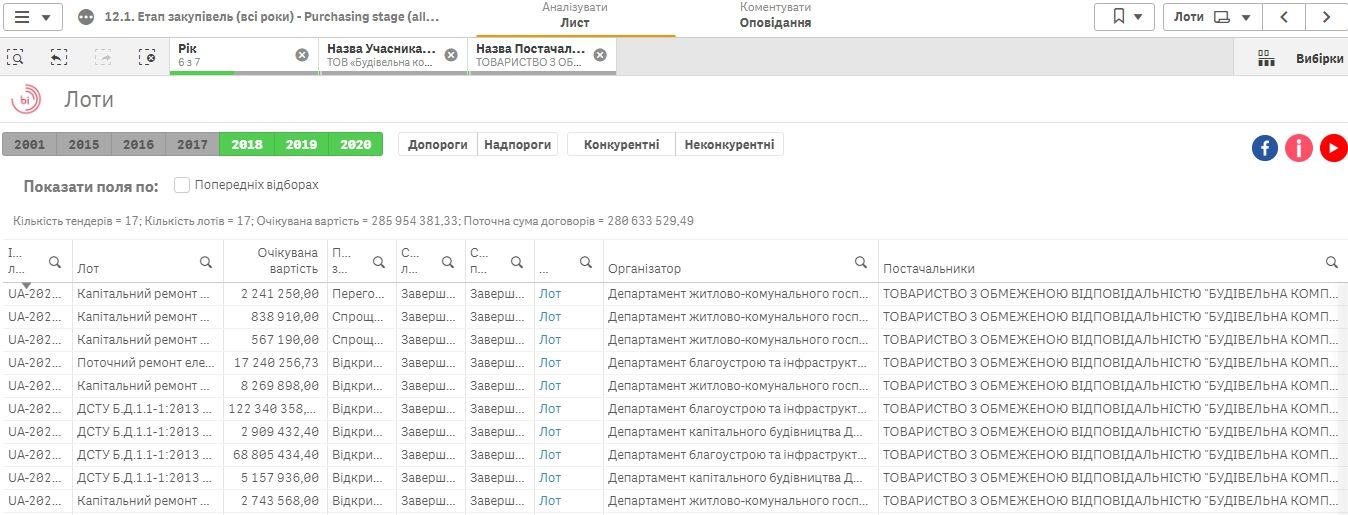The image size is (1348, 515).
Task: Open the bookmarks dropdown
Action: (x=1124, y=17)
